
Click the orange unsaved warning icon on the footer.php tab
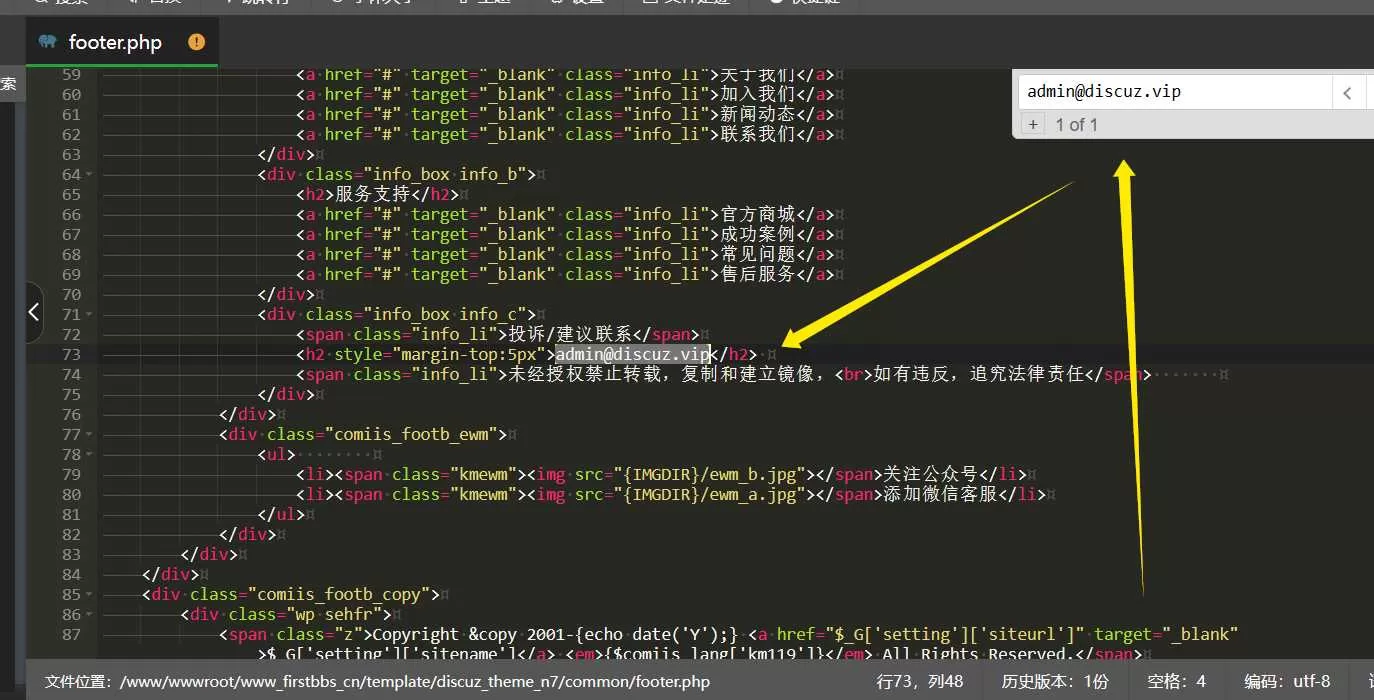pyautogui.click(x=196, y=42)
